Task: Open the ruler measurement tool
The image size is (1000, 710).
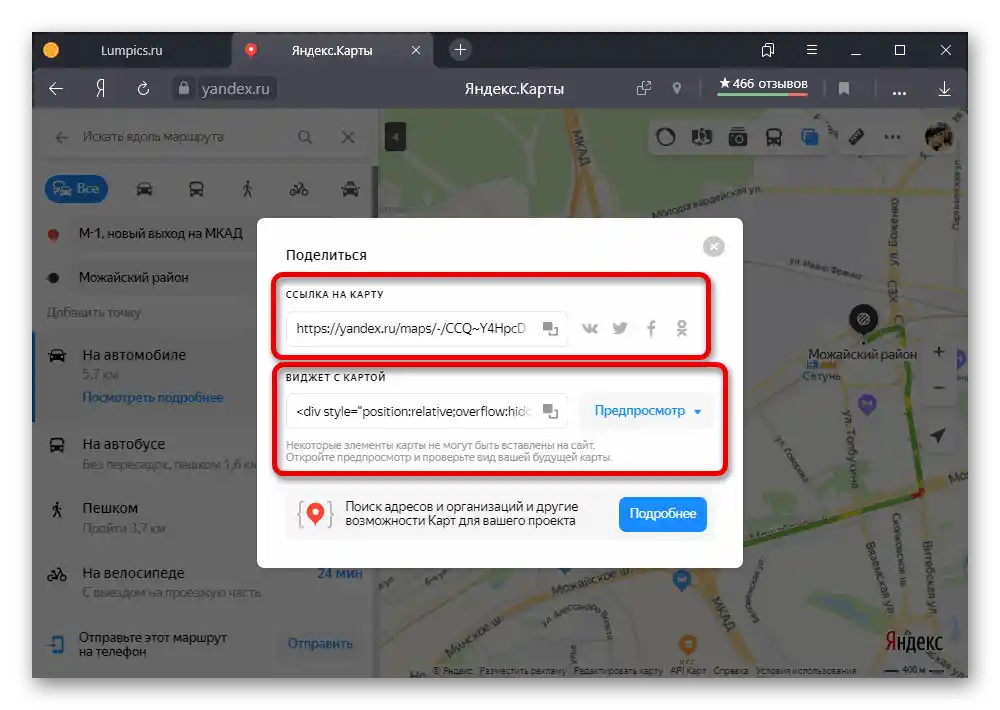Action: (856, 137)
